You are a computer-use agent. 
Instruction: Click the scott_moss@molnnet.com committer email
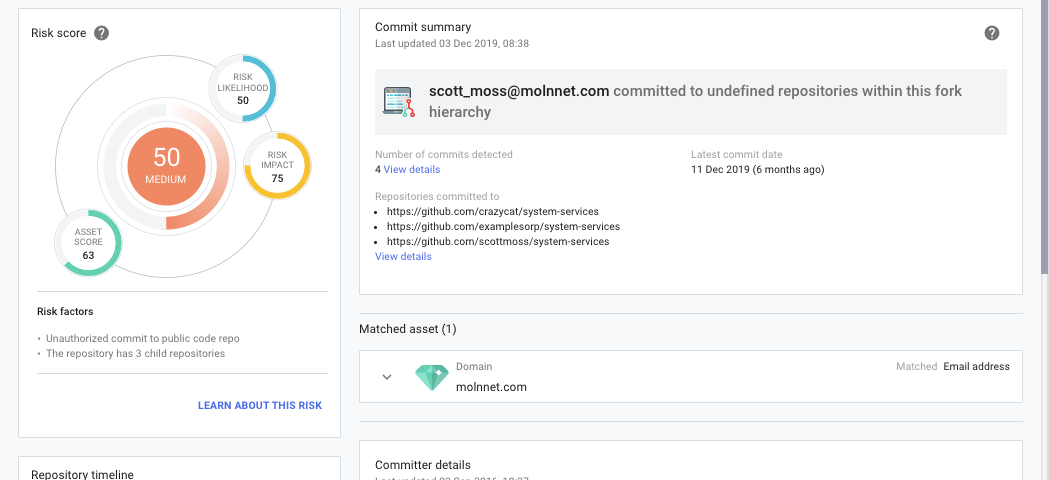519,91
